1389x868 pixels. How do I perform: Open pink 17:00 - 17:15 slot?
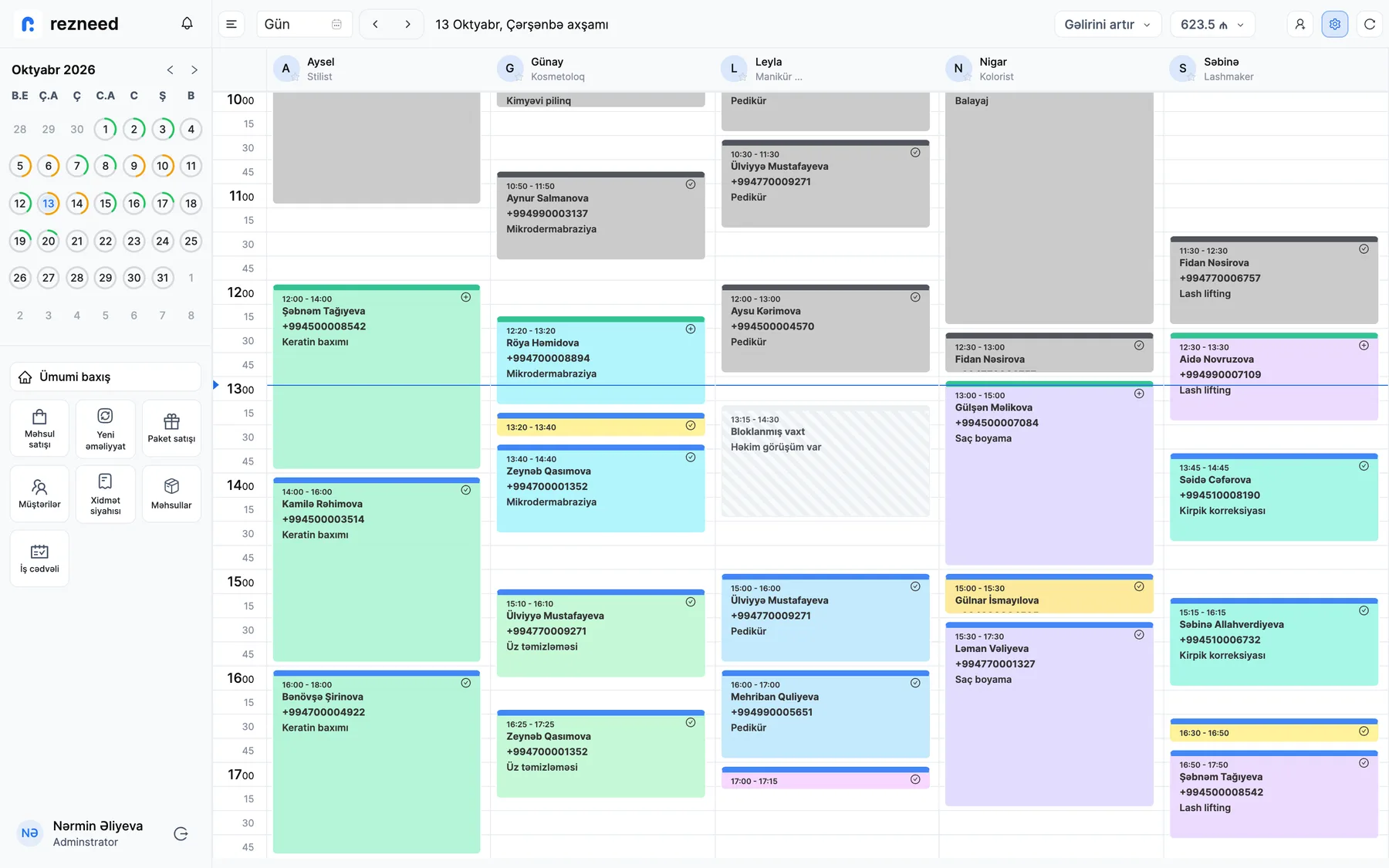pos(826,778)
